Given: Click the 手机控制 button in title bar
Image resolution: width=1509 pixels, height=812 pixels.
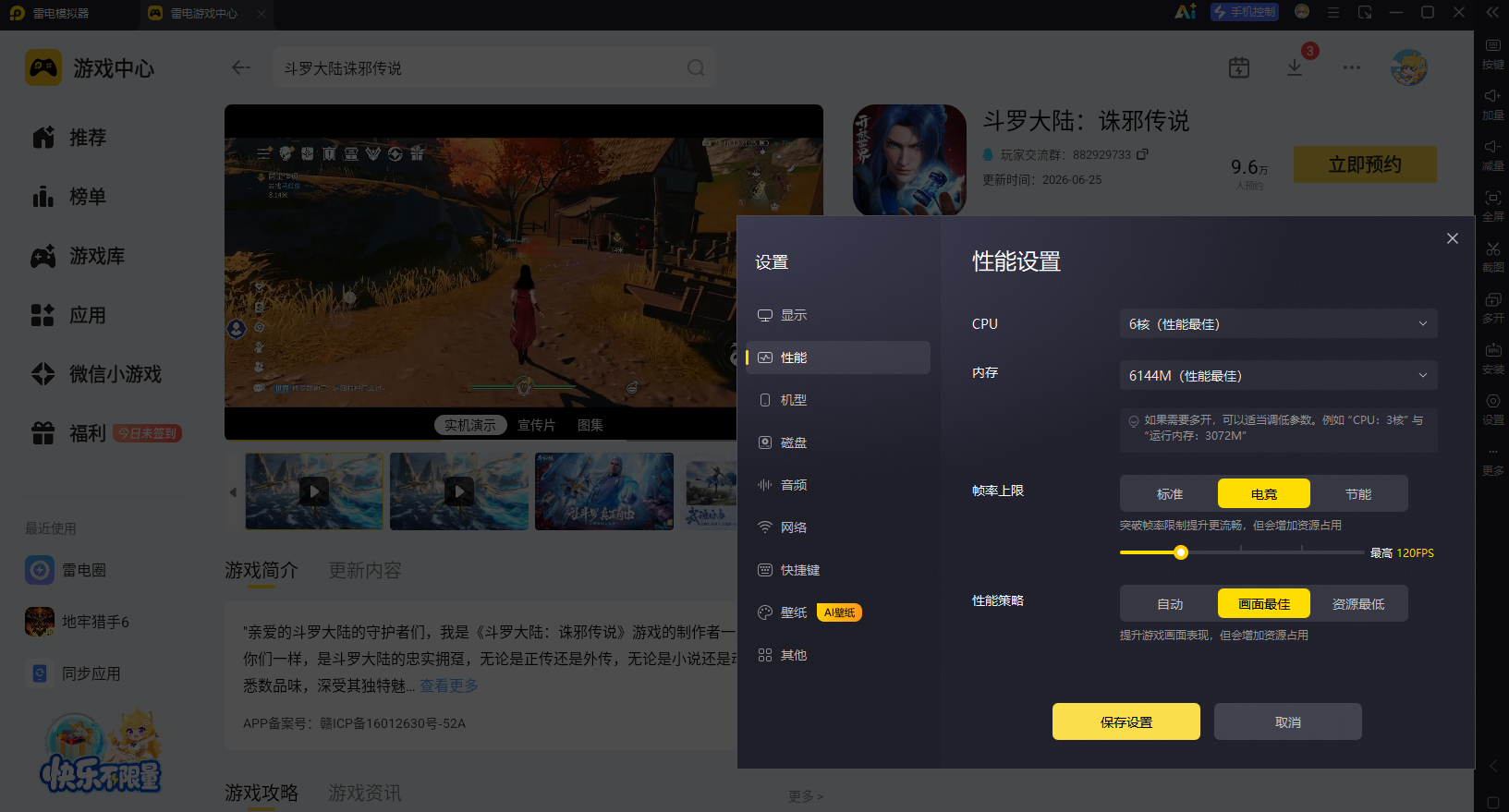Looking at the screenshot, I should pyautogui.click(x=1245, y=12).
